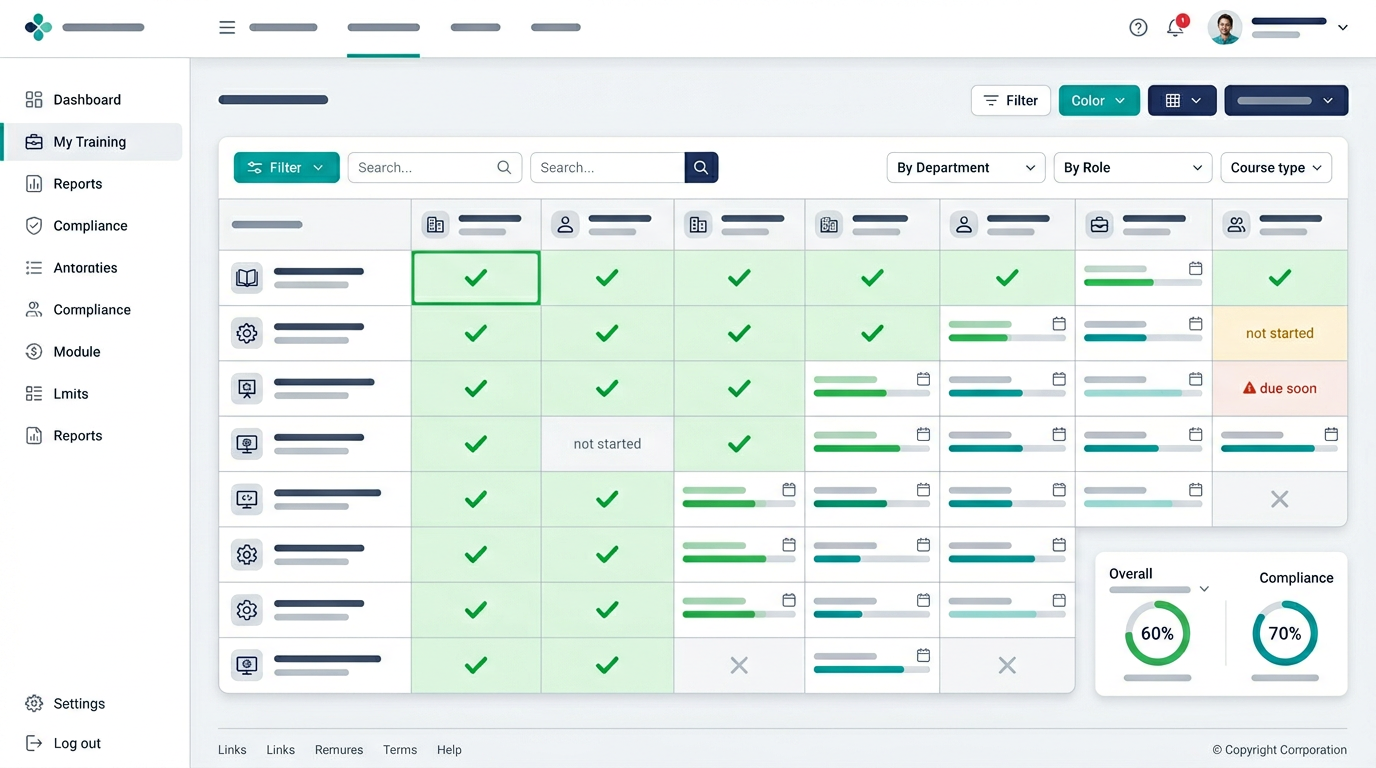This screenshot has height=768, width=1376.
Task: Open the notifications bell
Action: coord(1176,28)
